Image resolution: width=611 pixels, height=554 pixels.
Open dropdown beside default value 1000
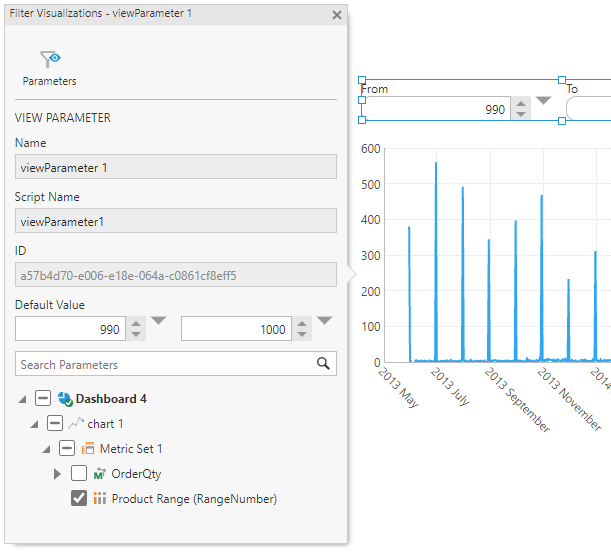[x=324, y=320]
